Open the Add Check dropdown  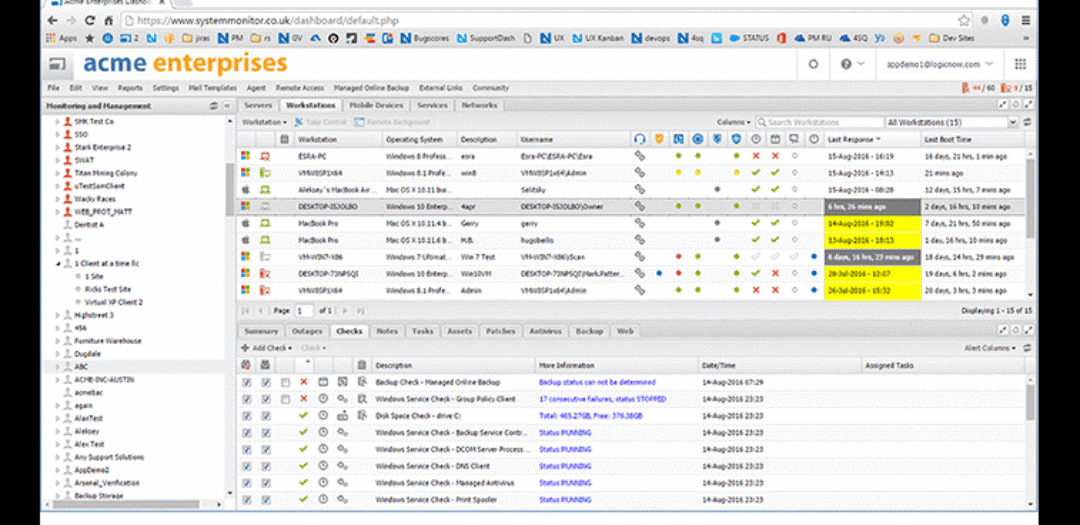point(268,348)
